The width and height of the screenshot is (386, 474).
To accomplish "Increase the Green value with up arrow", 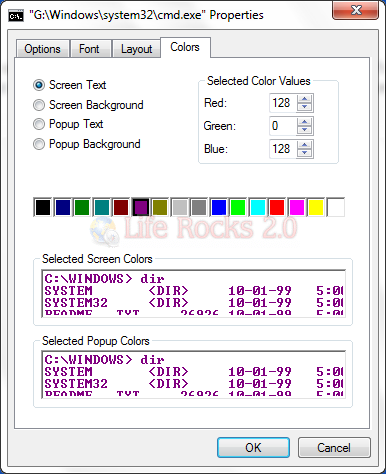I will point(304,122).
